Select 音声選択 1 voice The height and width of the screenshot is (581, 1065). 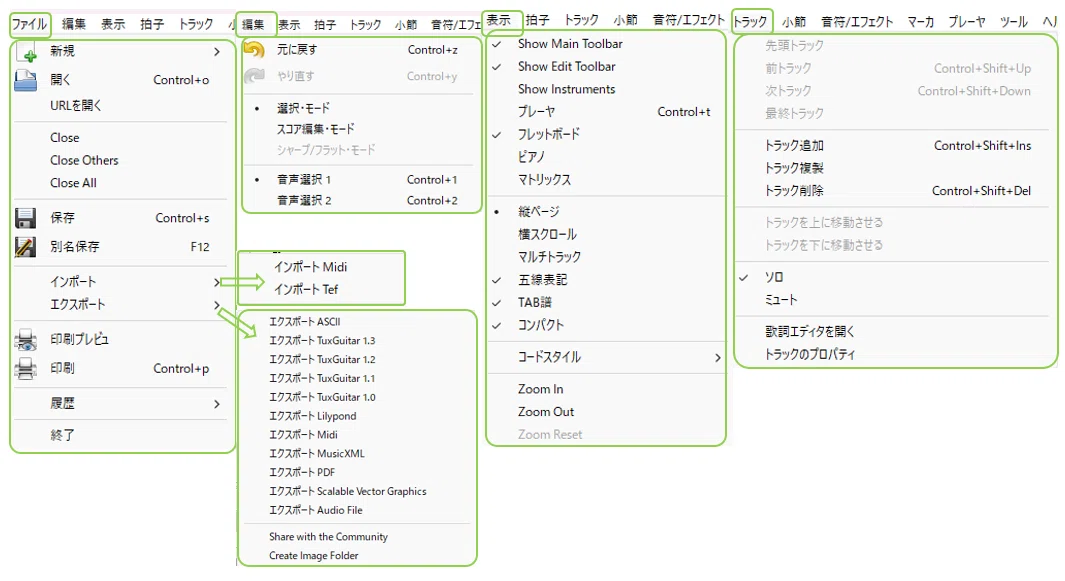click(x=304, y=179)
